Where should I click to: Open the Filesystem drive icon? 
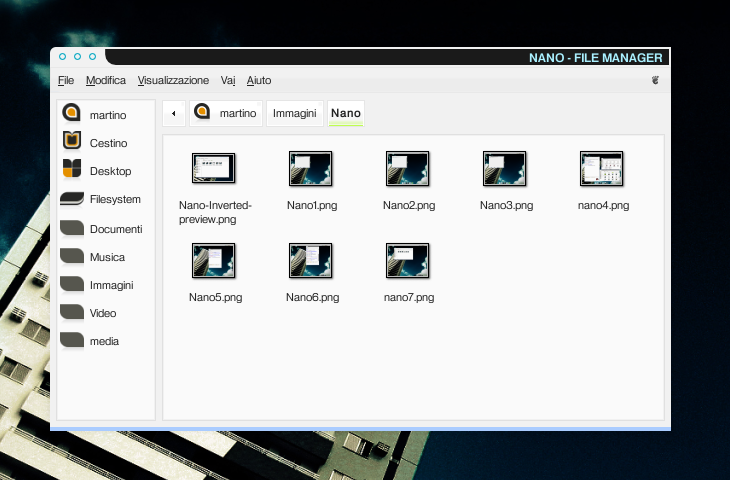pos(72,199)
